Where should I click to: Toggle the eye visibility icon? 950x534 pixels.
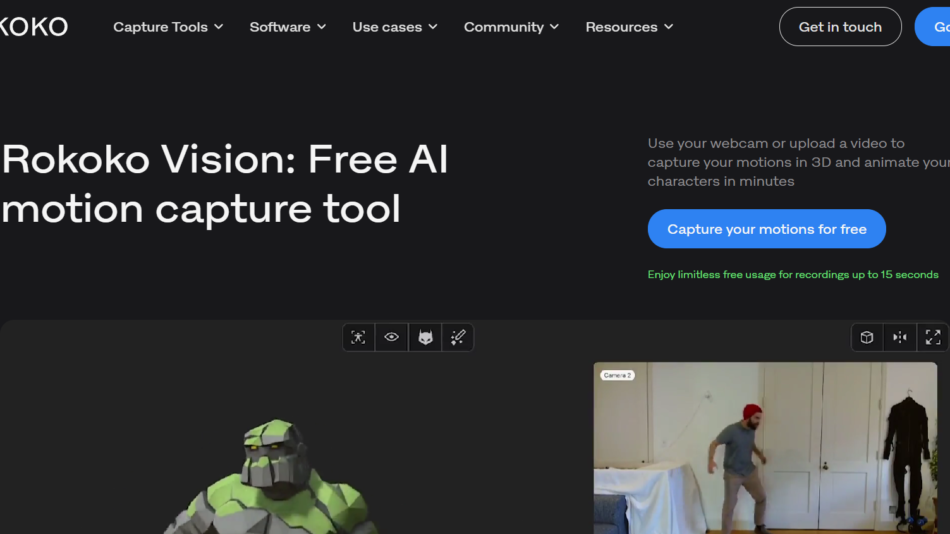[x=392, y=338]
